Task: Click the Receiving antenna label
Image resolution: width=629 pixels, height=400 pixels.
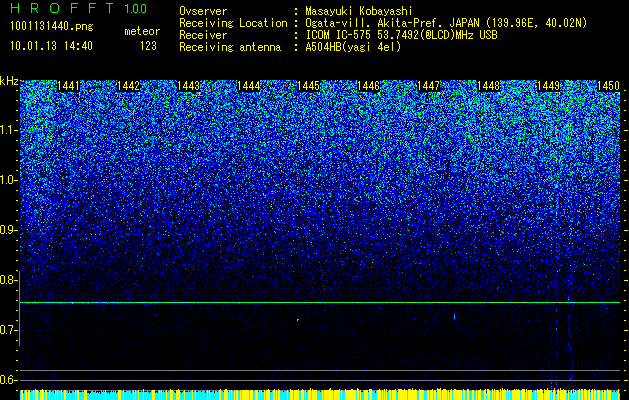Action: click(230, 47)
